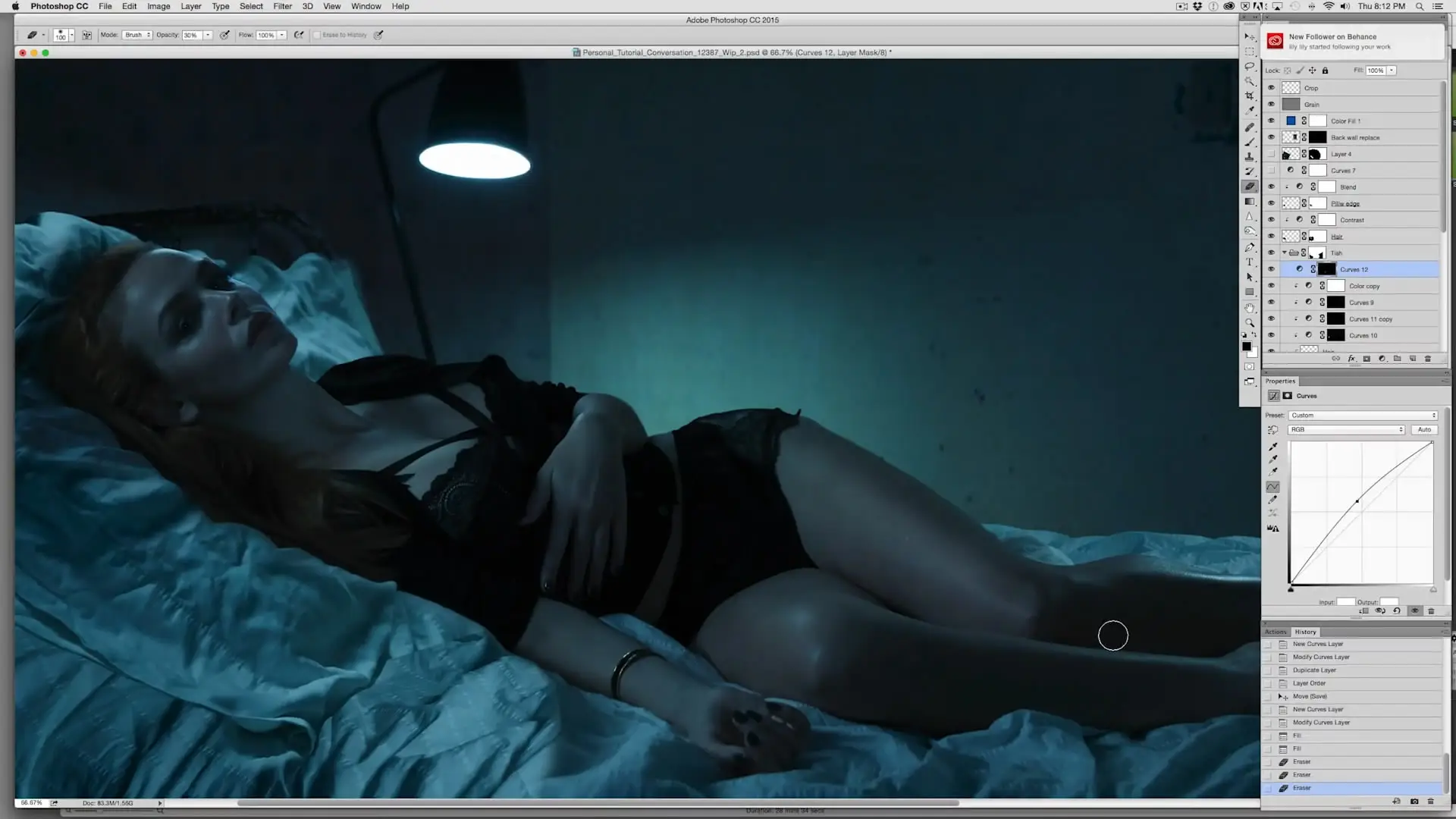Screen dimensions: 1456x819
Task: Click the black point eyedropper in Curves
Action: pos(1273,447)
